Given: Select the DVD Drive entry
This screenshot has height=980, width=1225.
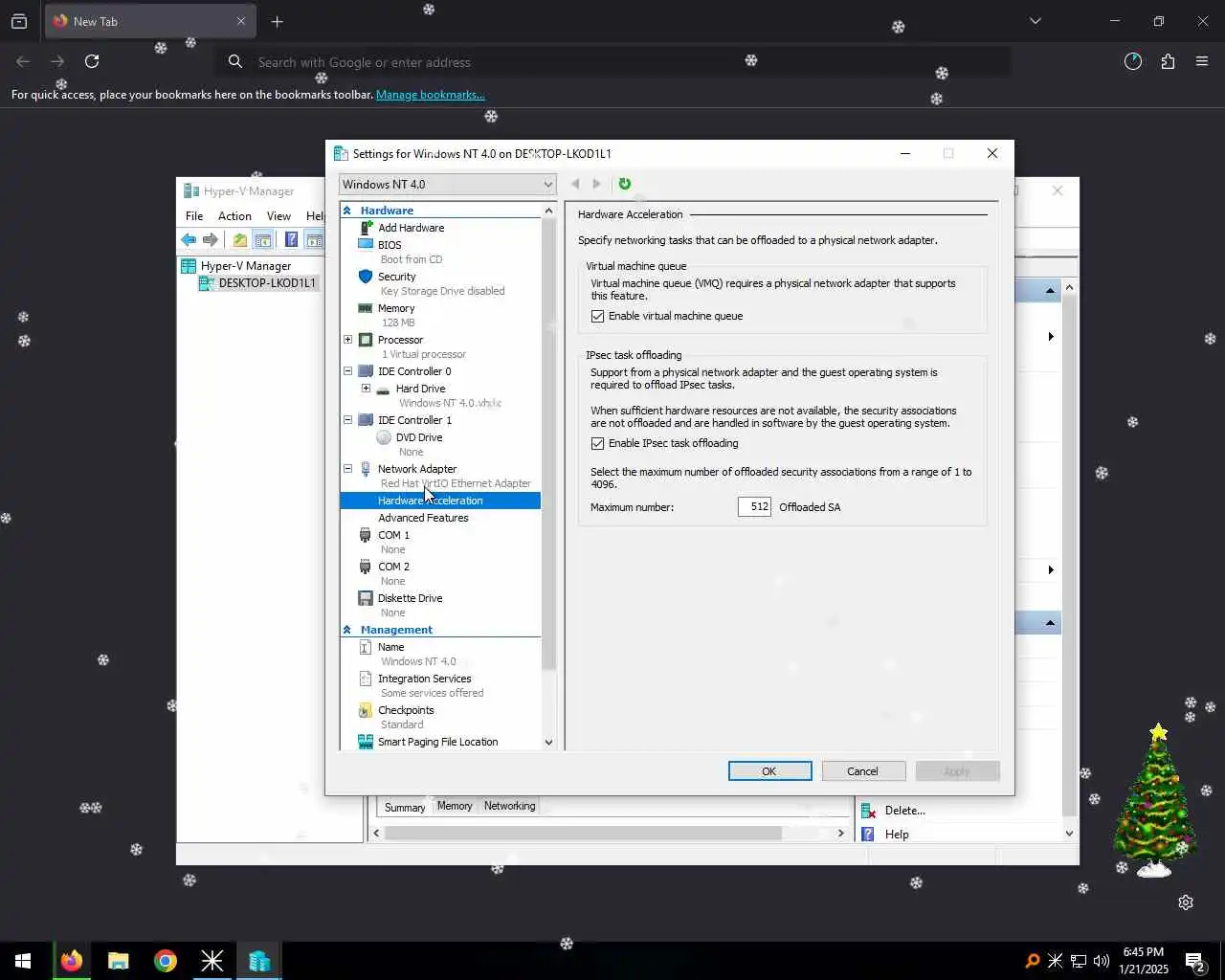Looking at the screenshot, I should tap(418, 437).
